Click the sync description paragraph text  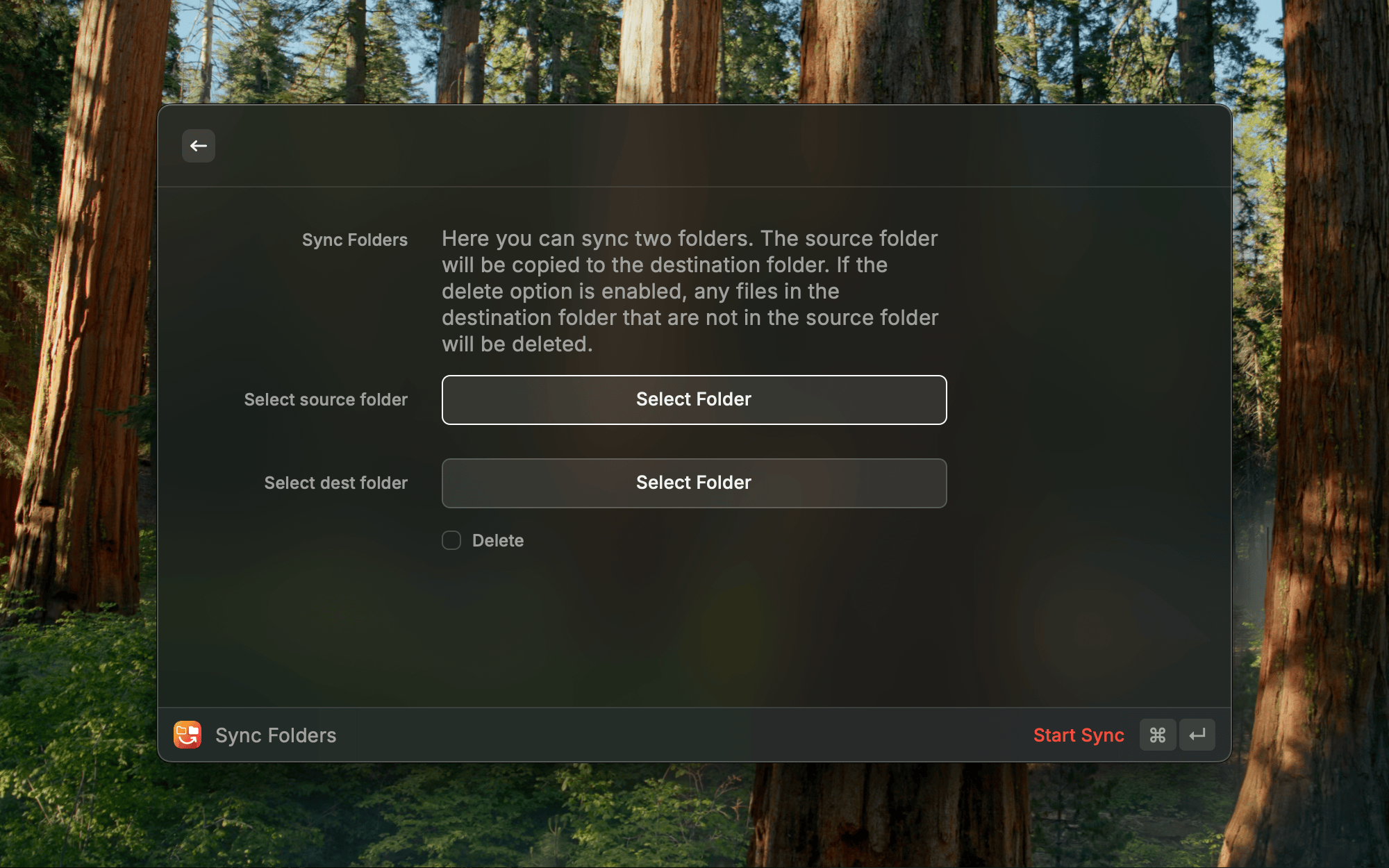(x=690, y=292)
